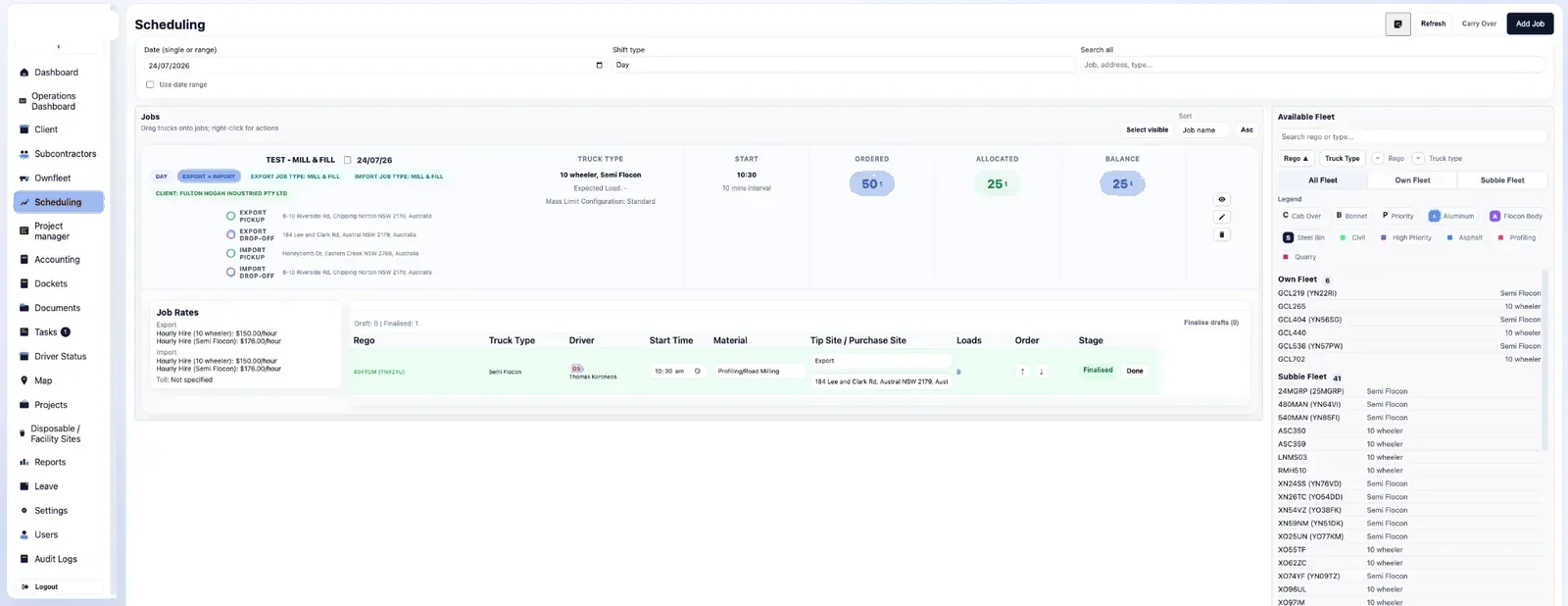
Task: Click the small Loads icon in truck row
Action: tap(958, 373)
